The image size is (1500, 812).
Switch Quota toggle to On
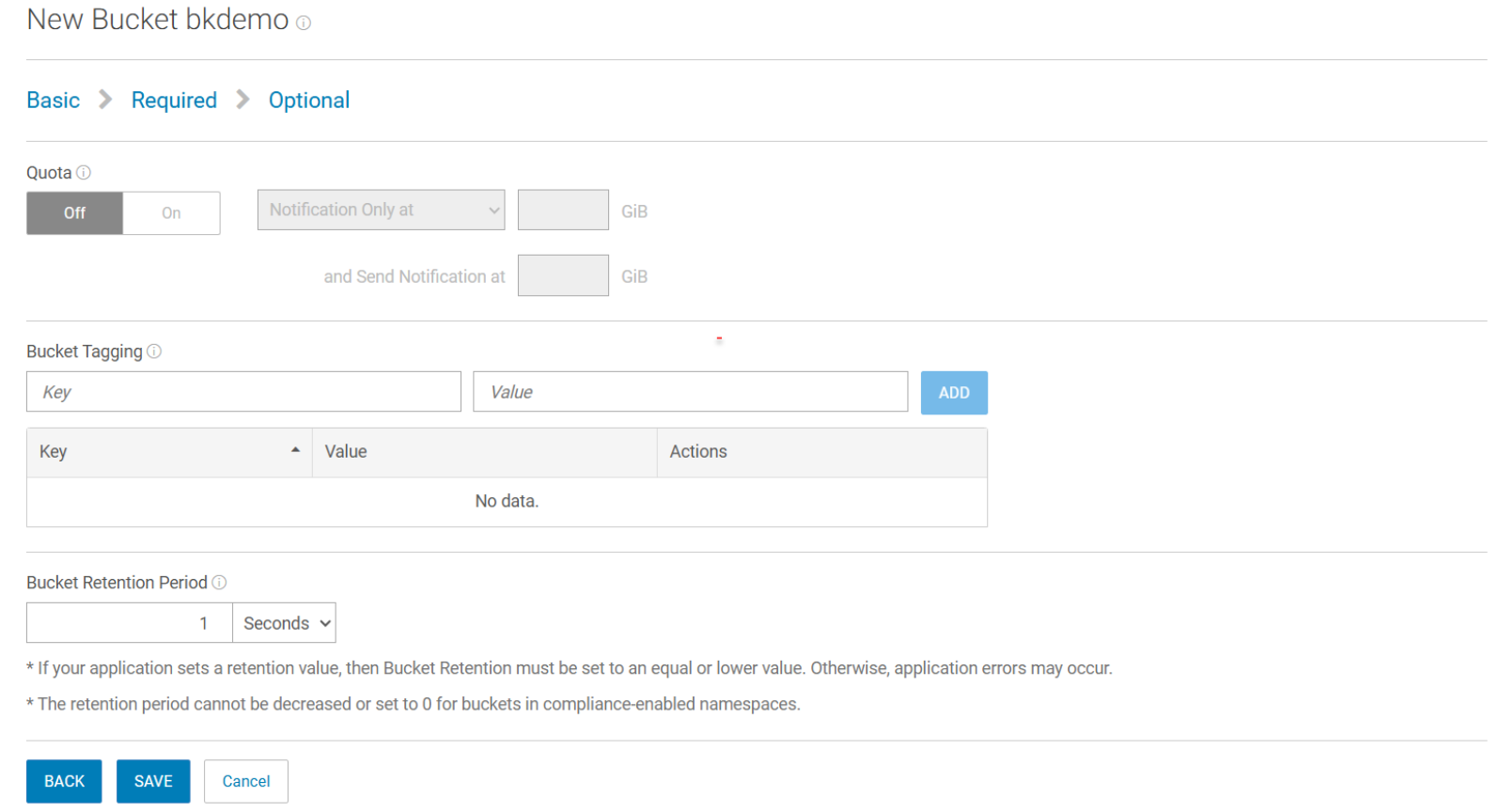171,213
